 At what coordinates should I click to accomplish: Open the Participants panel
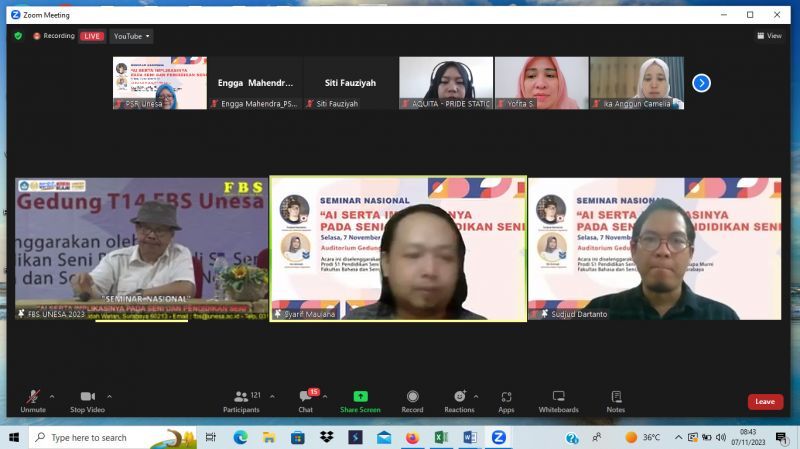coord(240,400)
